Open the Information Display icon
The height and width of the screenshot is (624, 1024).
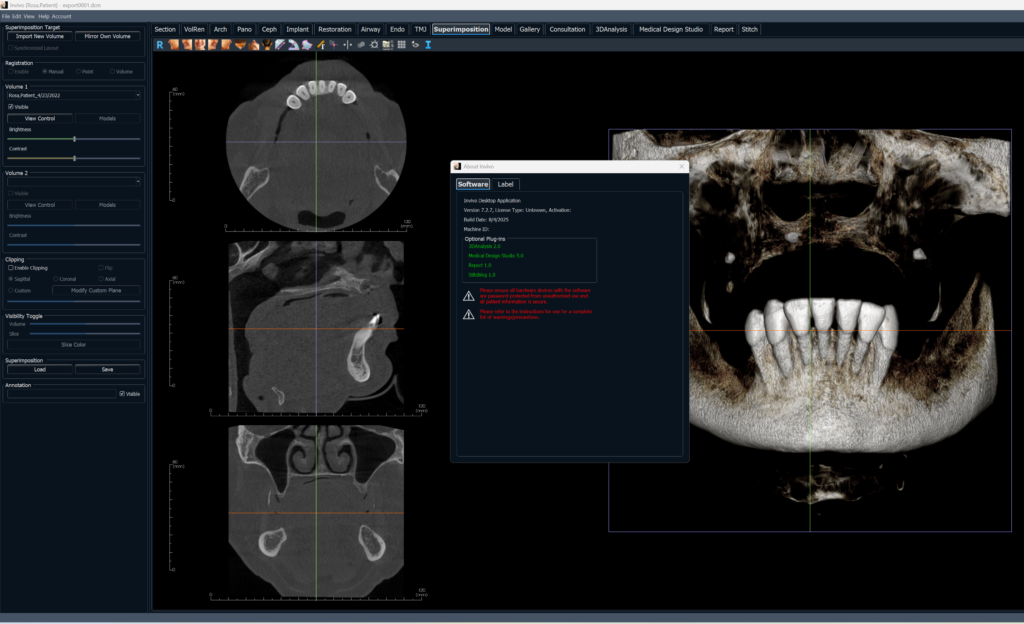point(387,44)
